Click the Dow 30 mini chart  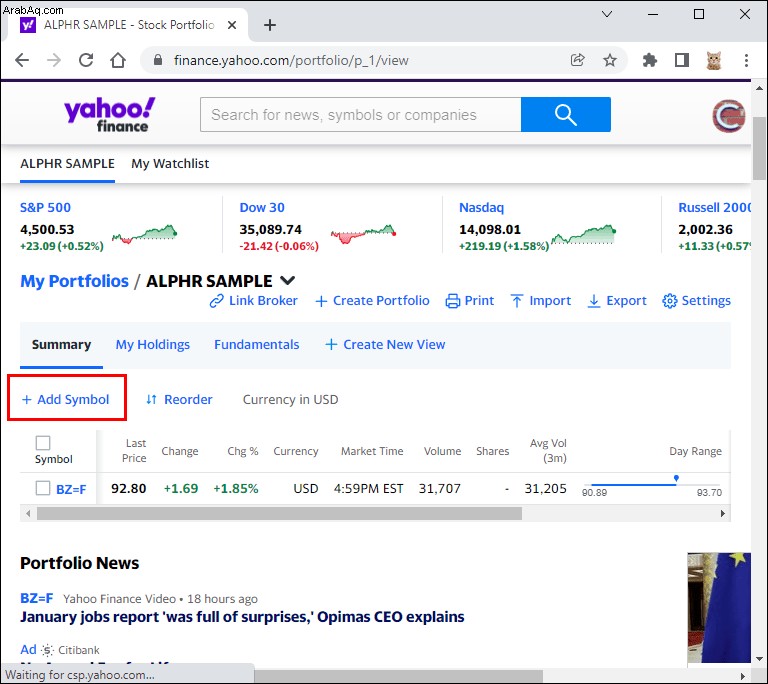[x=363, y=235]
